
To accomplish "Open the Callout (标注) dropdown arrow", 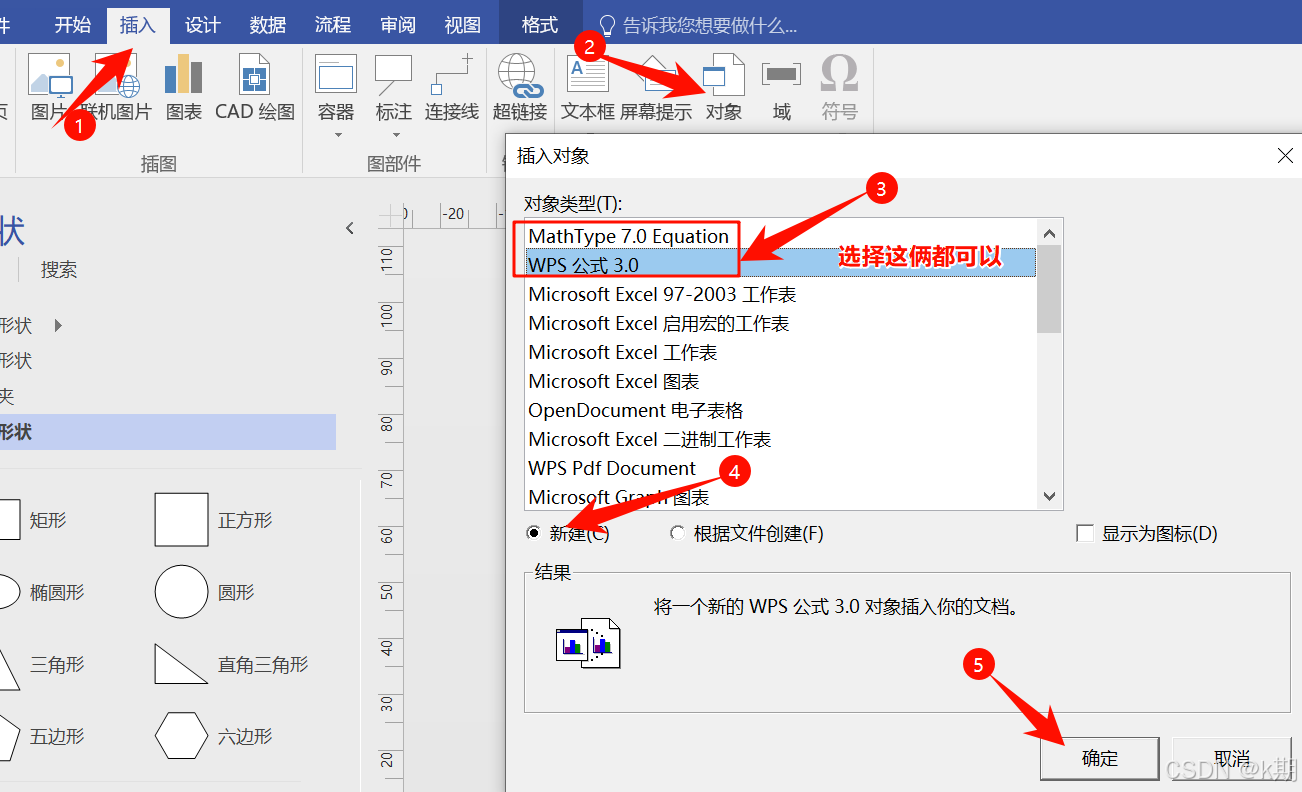I will (x=396, y=135).
